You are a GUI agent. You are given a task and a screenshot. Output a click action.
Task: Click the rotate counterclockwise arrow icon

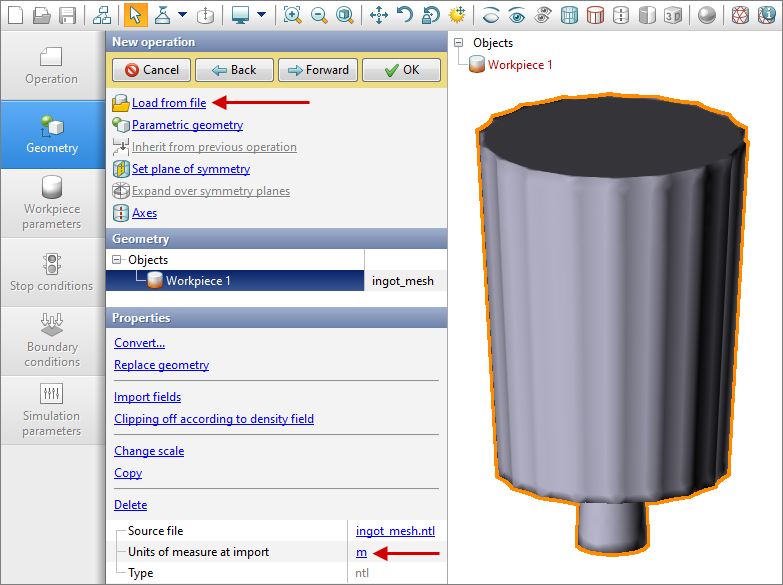point(405,15)
